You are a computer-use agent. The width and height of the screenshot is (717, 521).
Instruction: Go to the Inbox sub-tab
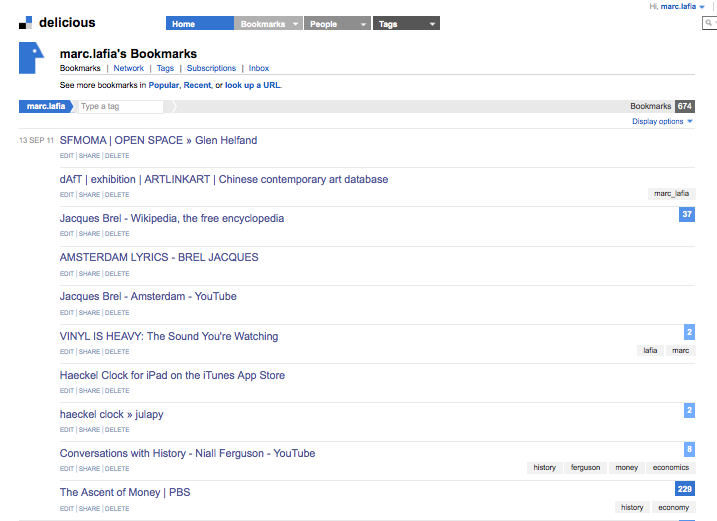(259, 68)
